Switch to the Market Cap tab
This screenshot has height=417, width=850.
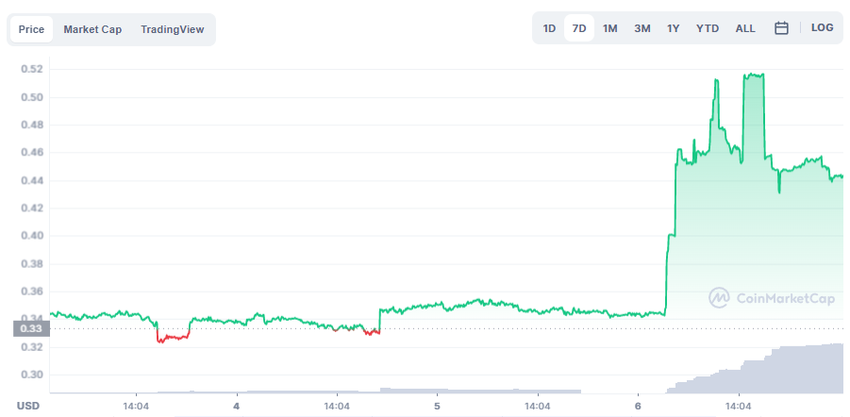pyautogui.click(x=93, y=29)
